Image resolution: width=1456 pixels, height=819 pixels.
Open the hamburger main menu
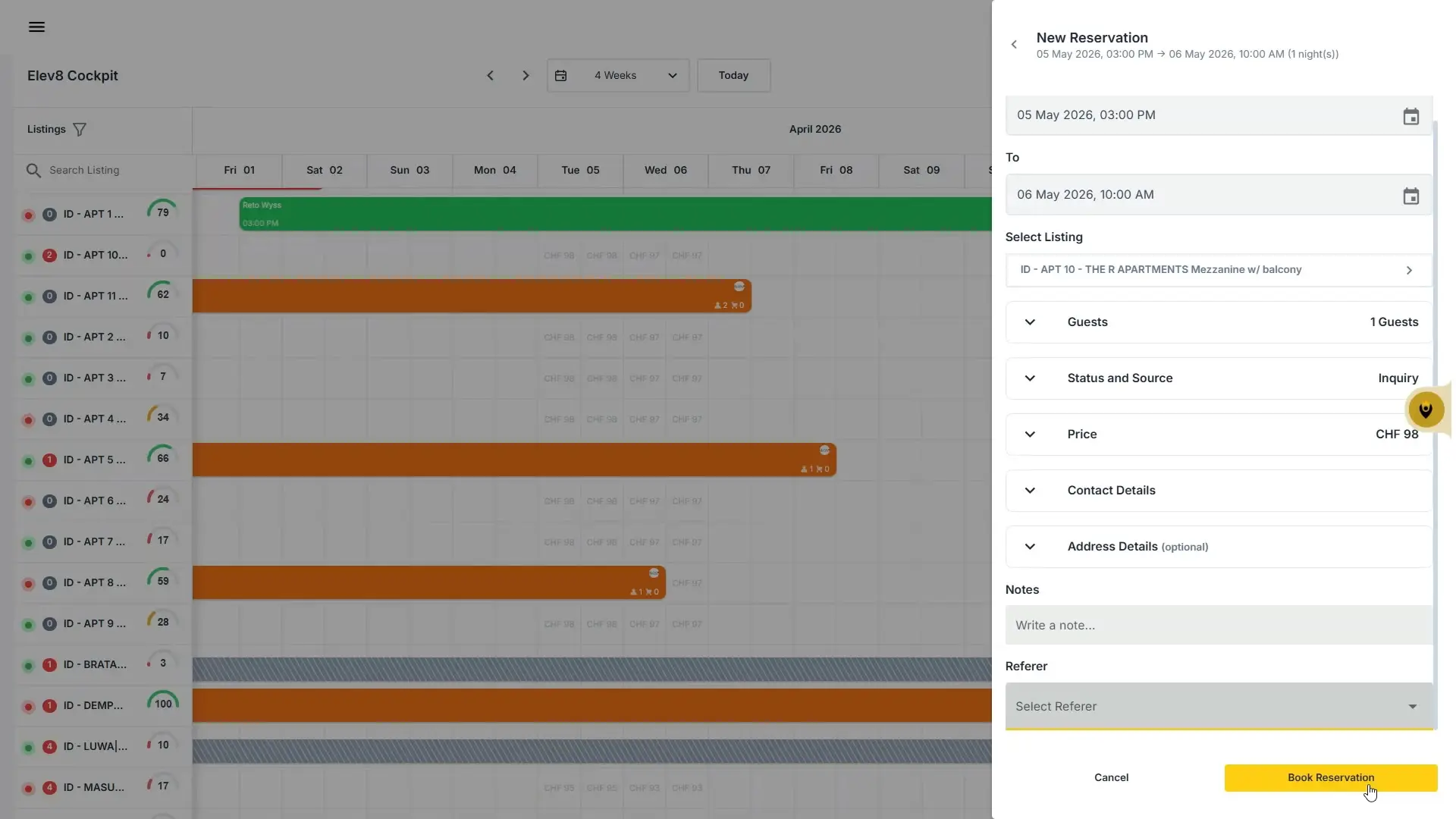coord(36,27)
